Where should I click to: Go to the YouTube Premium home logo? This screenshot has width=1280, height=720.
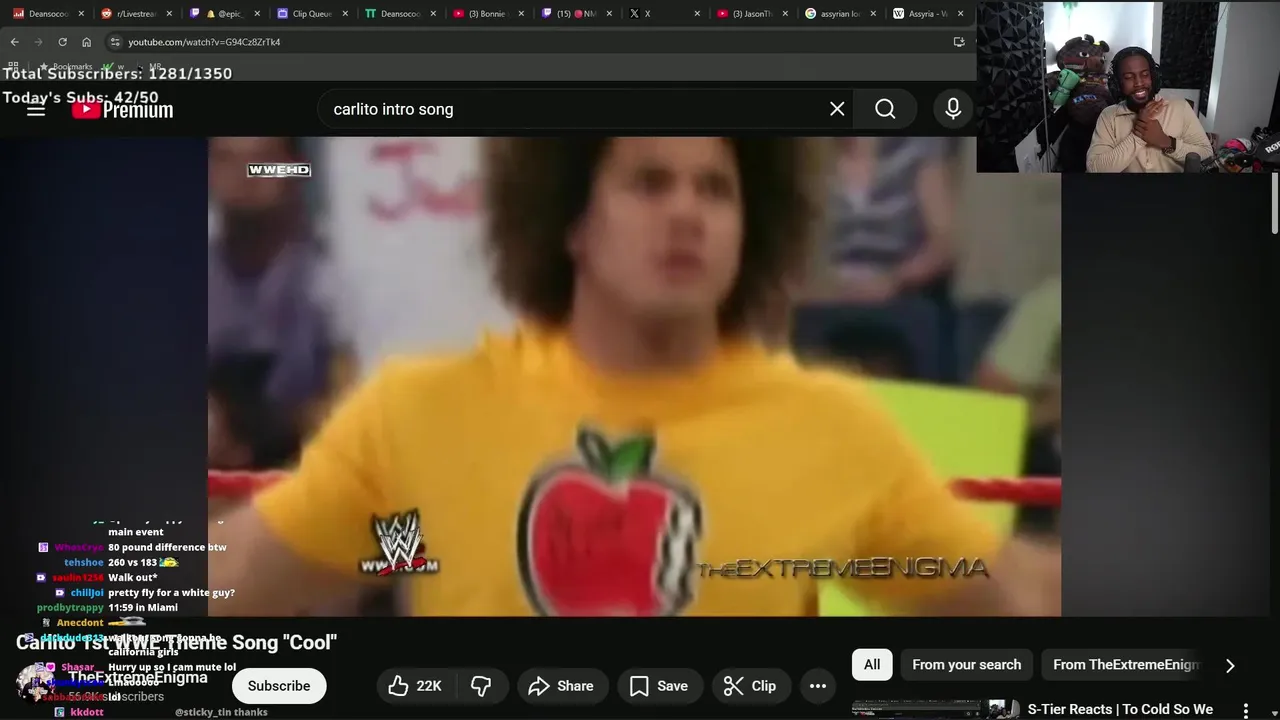pyautogui.click(x=122, y=110)
